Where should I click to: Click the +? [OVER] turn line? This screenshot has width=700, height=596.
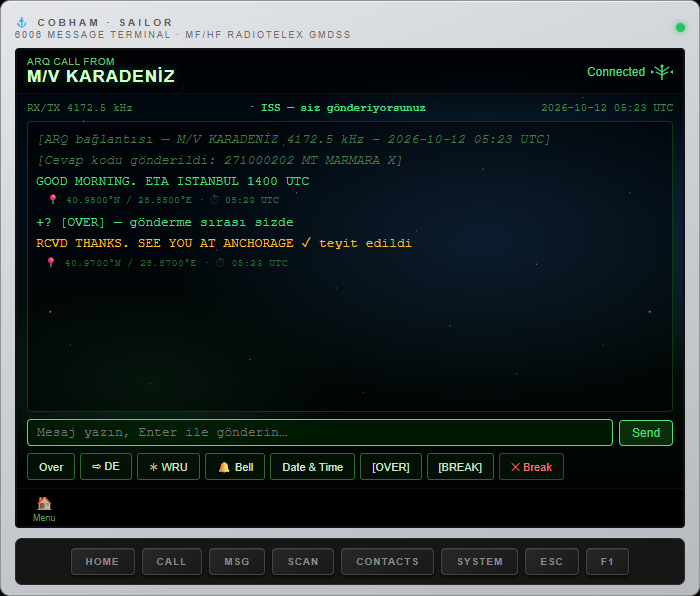pos(165,222)
